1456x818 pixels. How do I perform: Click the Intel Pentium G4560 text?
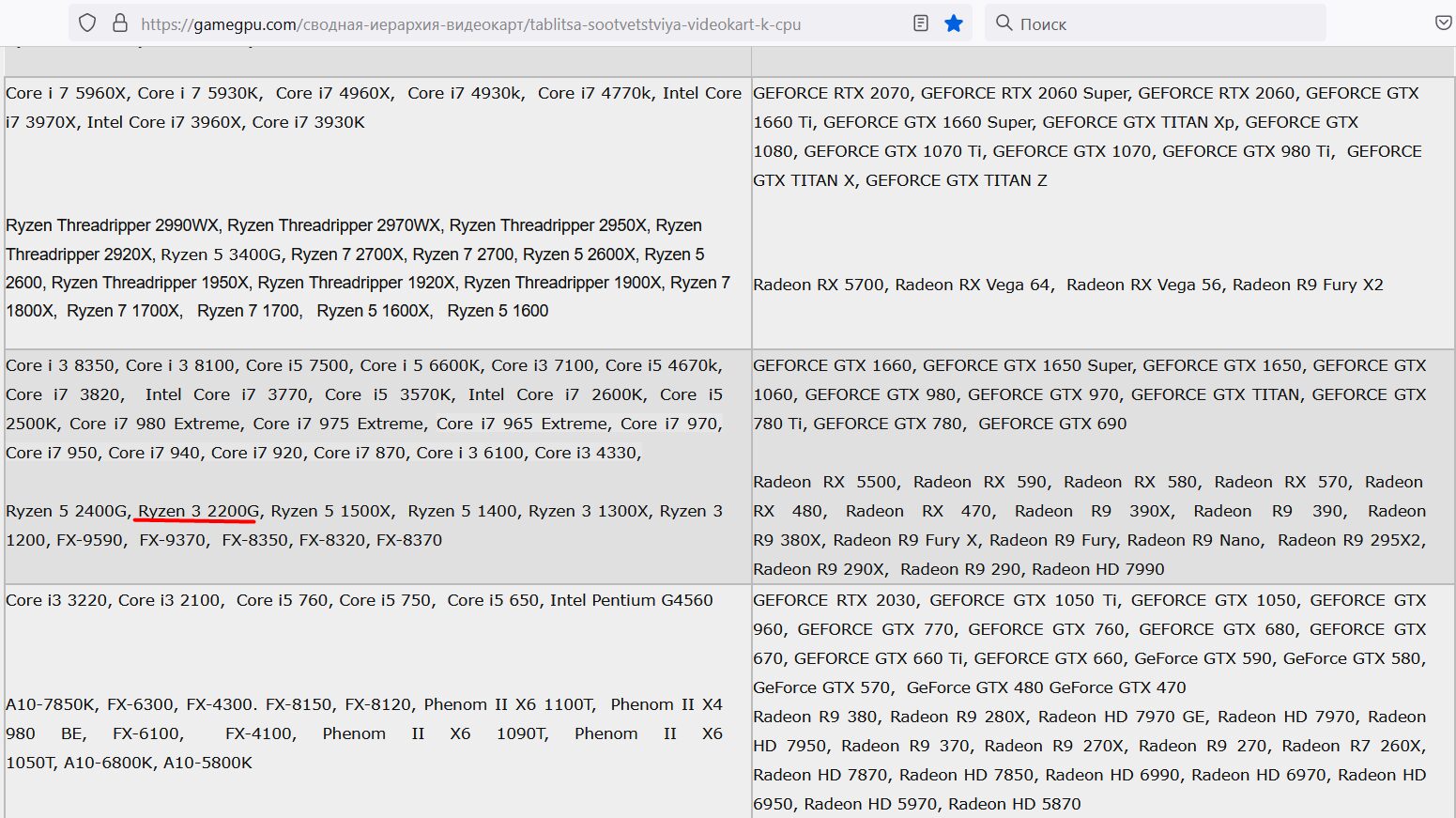(x=632, y=600)
